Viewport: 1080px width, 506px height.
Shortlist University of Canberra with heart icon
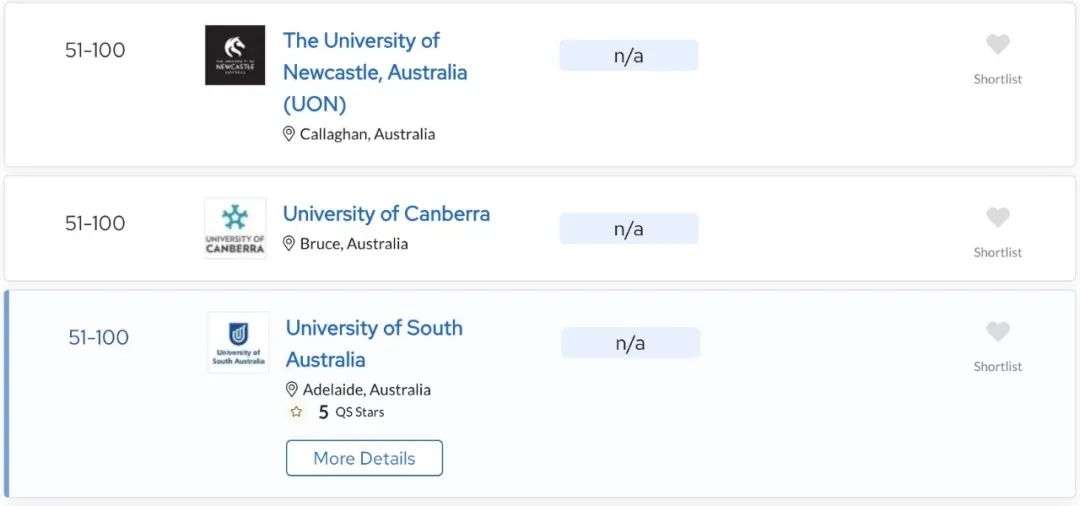997,218
